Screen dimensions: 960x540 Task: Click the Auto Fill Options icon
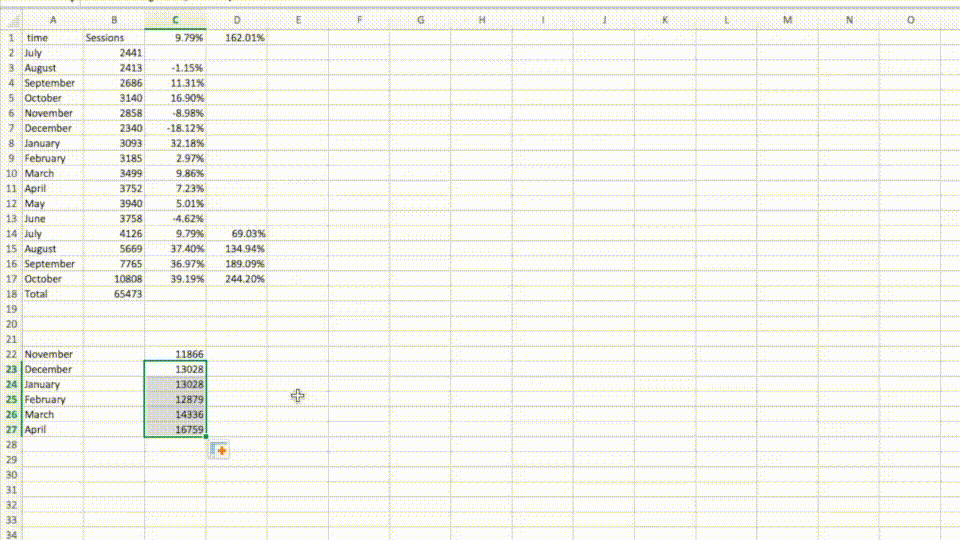tap(219, 450)
